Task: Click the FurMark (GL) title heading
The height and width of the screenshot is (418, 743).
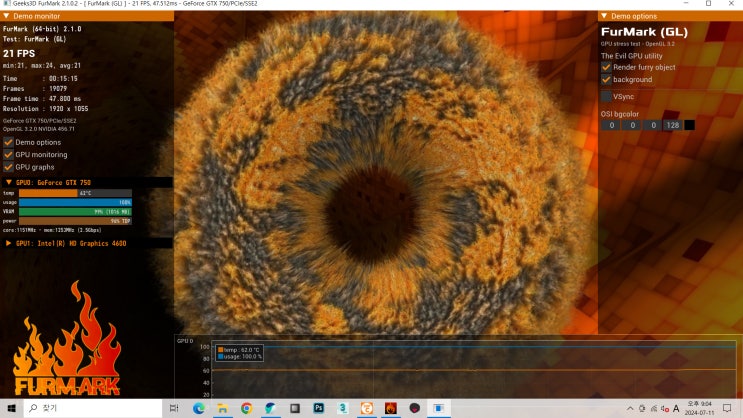Action: [x=644, y=32]
